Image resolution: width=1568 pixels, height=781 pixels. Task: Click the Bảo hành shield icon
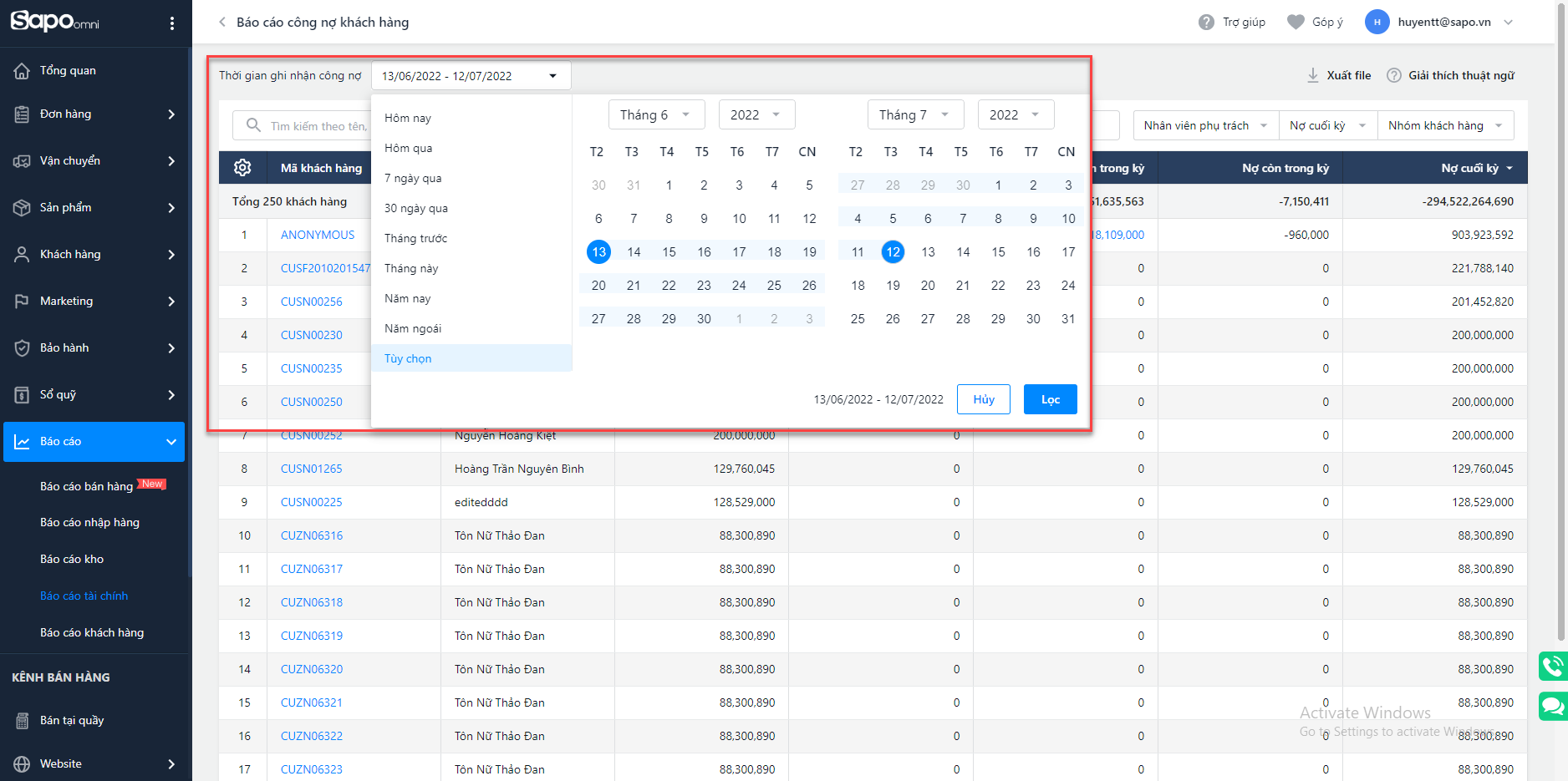click(x=23, y=348)
